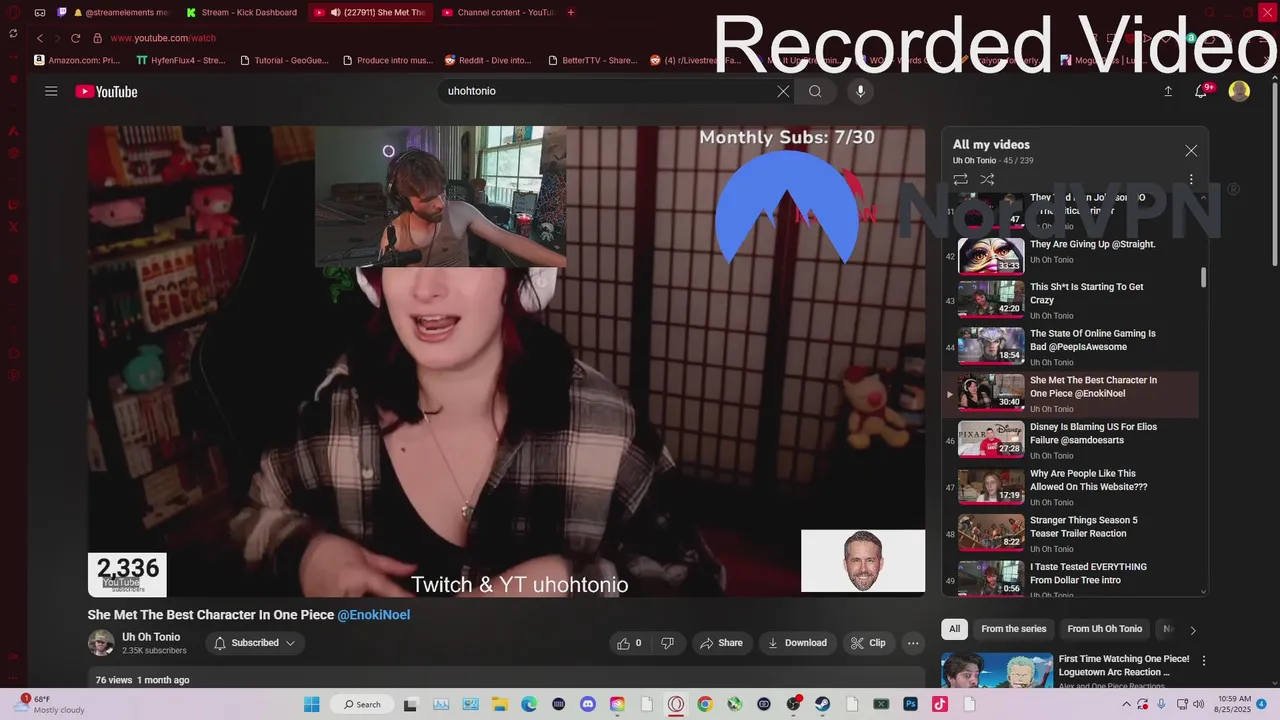Play They Are Giving Up @Straight. playlist item
Screen dimensions: 1280x720
tap(1070, 255)
